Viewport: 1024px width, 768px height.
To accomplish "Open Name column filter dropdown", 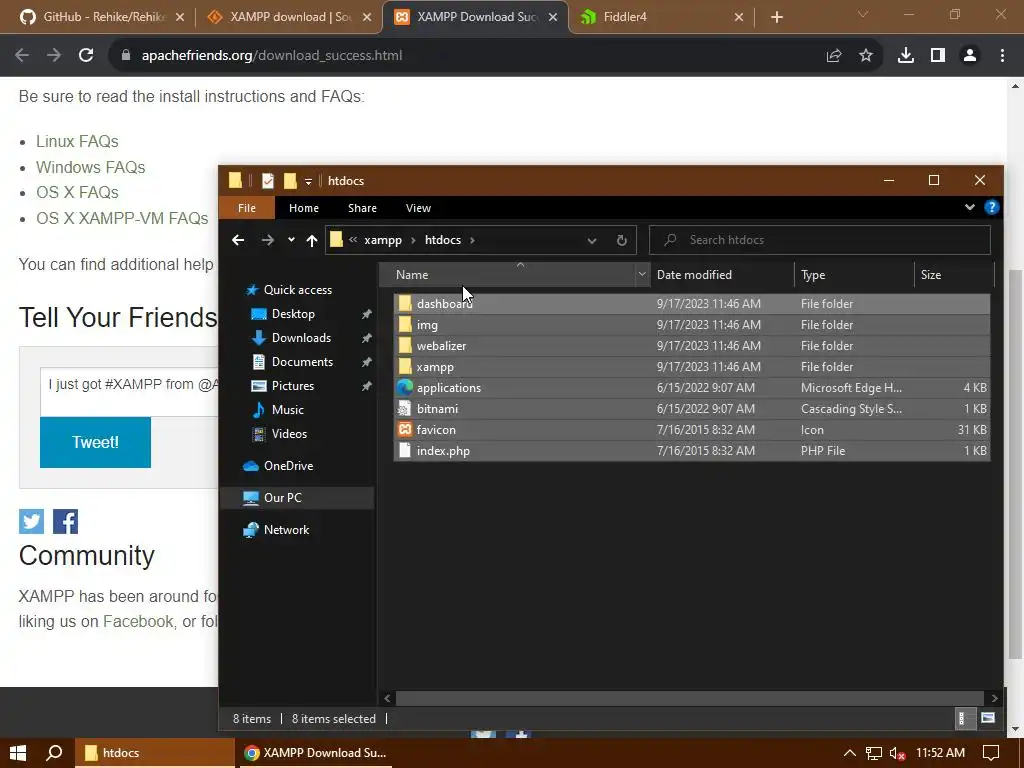I will click(x=642, y=275).
